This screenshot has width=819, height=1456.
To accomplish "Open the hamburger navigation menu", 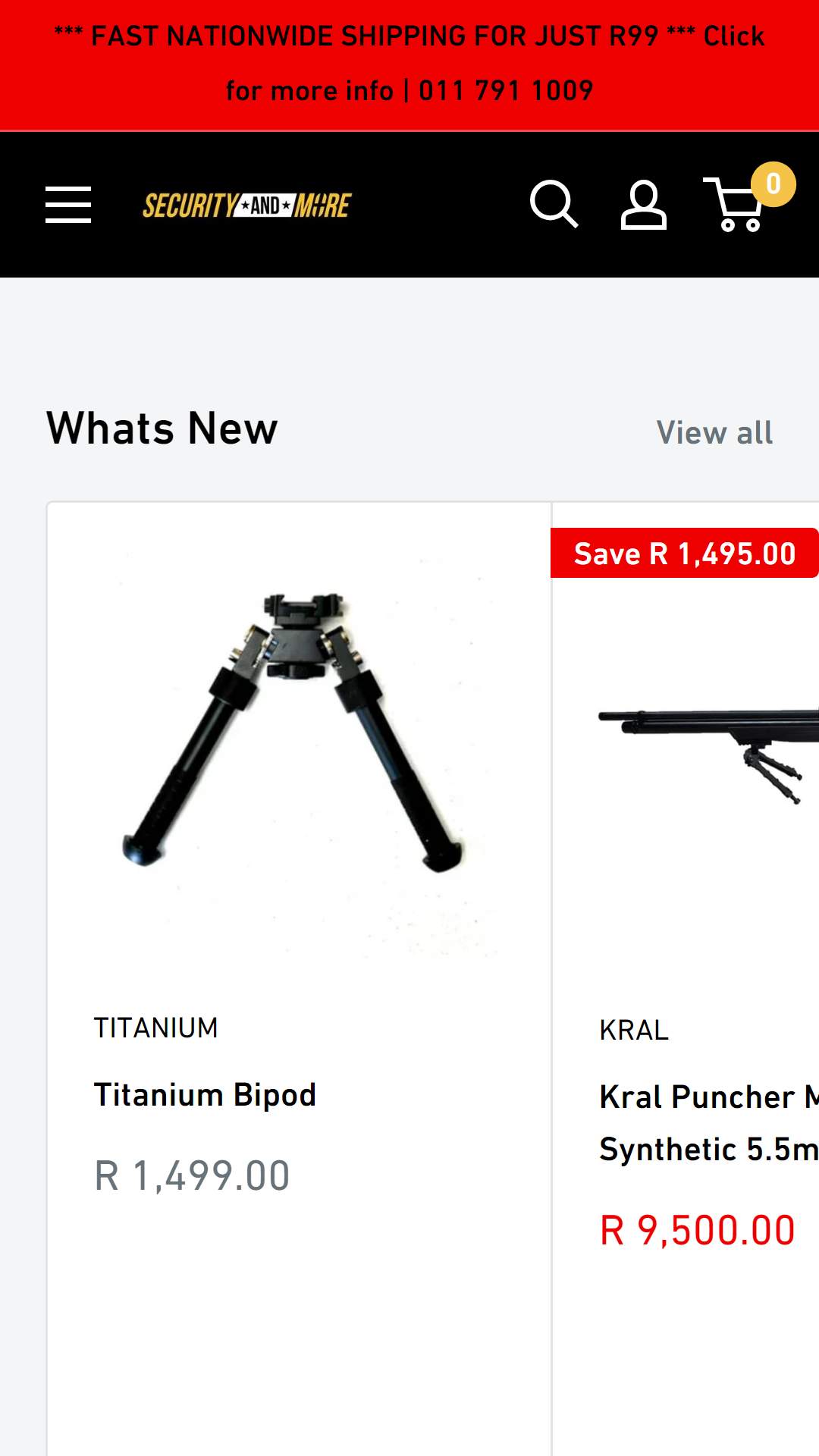I will 68,205.
